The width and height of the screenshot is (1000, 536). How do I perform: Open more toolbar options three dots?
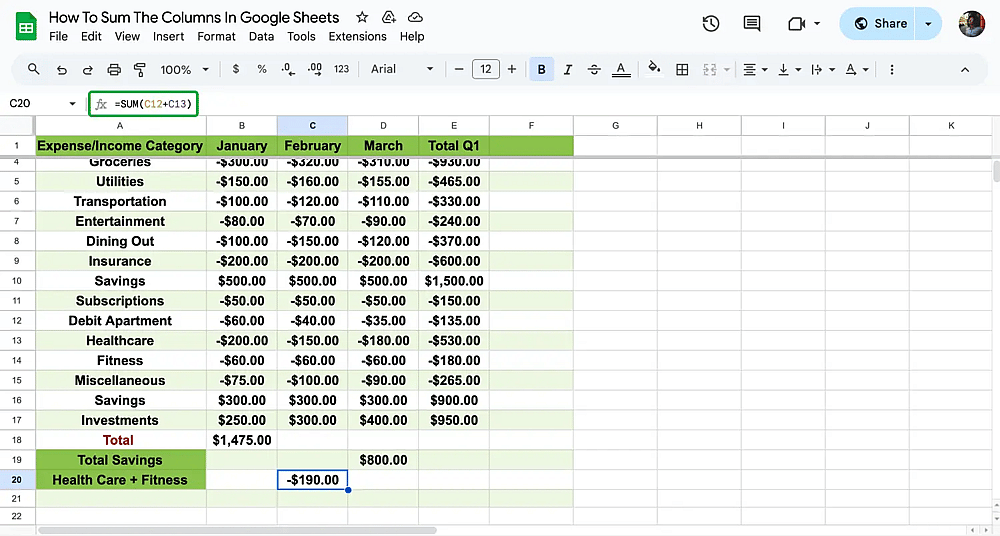(x=892, y=70)
